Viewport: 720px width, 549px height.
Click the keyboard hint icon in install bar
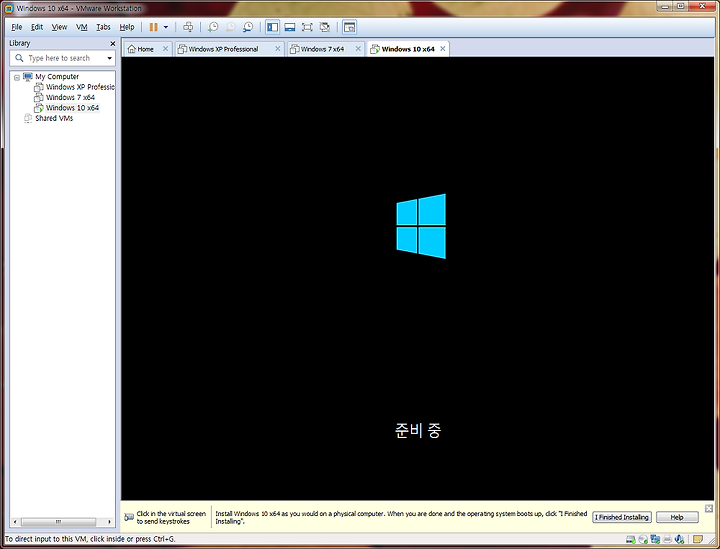(x=129, y=517)
